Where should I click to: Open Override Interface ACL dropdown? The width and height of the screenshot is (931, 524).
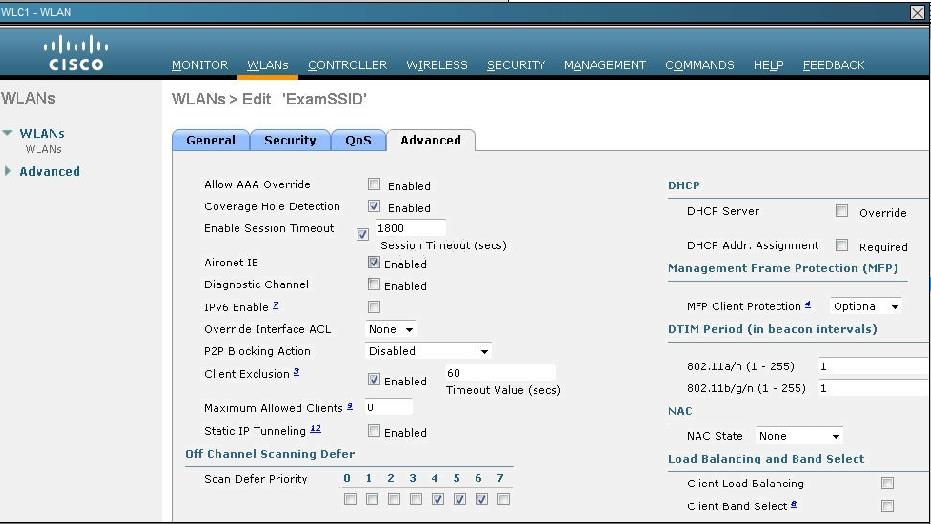(391, 329)
